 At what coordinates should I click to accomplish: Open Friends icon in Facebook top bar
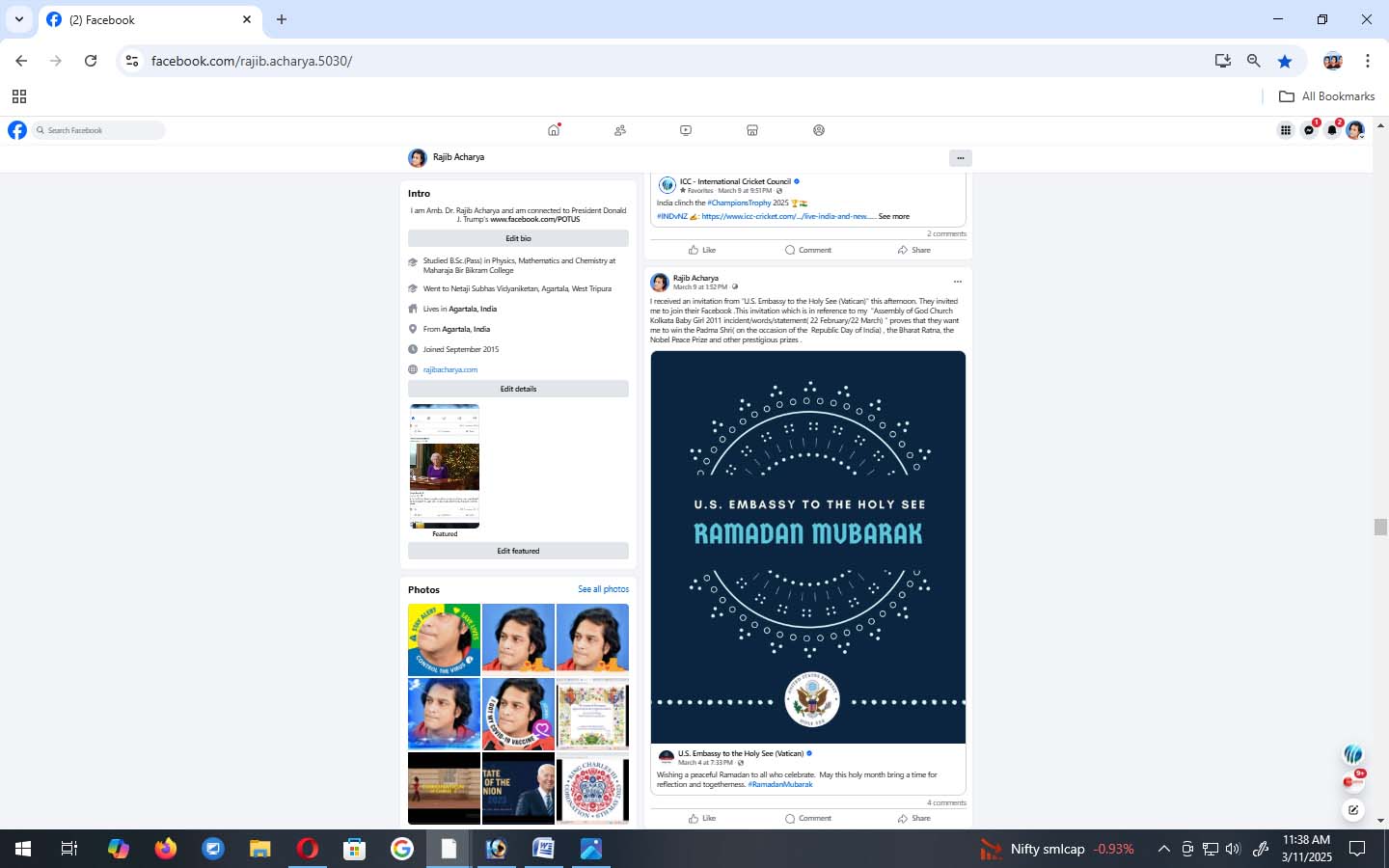620,130
